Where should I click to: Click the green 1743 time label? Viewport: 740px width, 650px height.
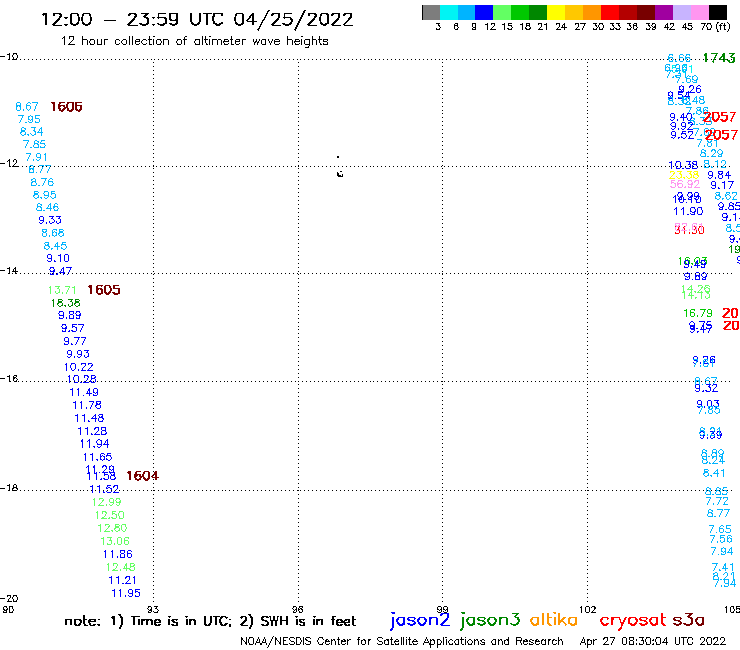click(x=719, y=58)
